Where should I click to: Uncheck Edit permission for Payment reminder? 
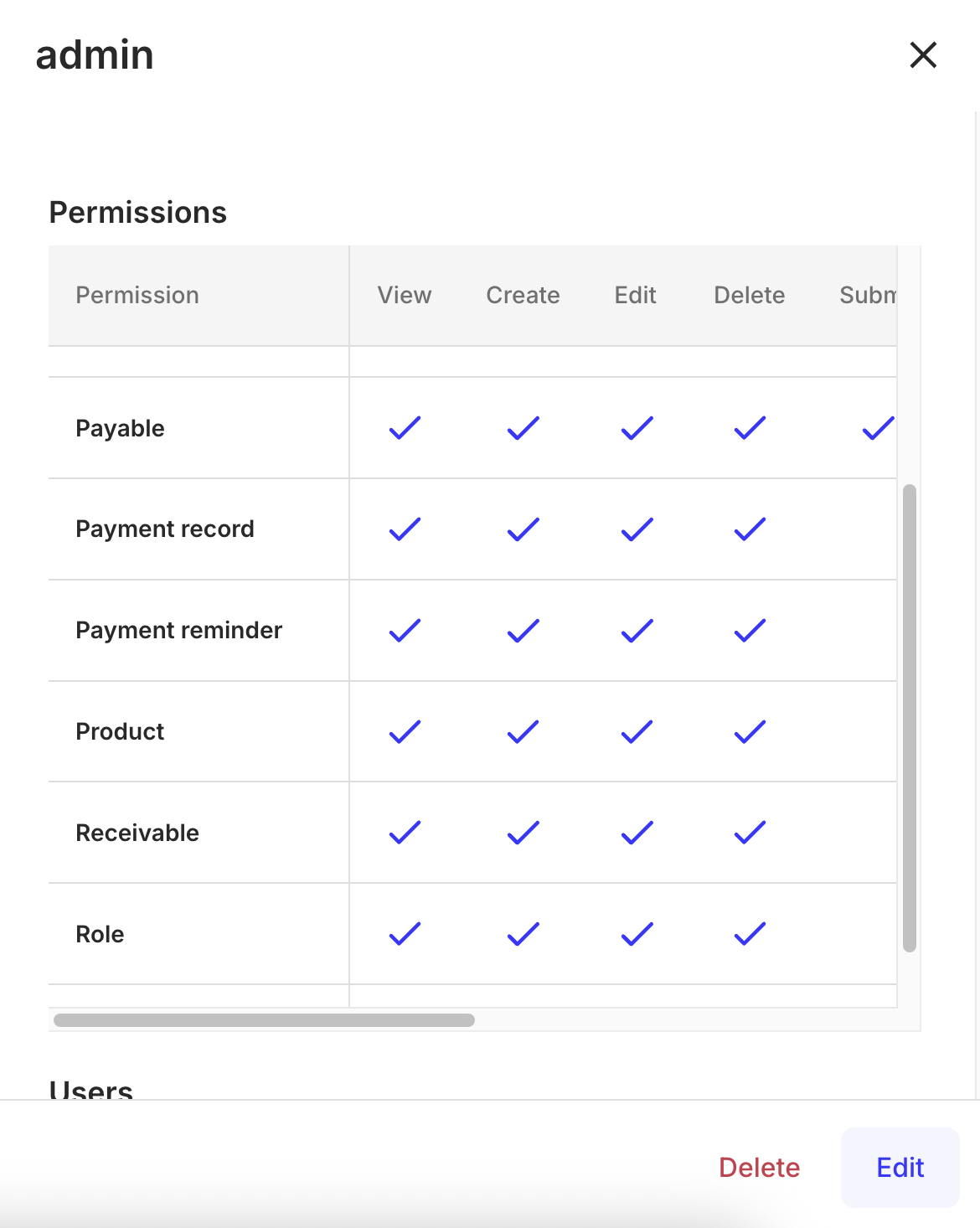(635, 630)
